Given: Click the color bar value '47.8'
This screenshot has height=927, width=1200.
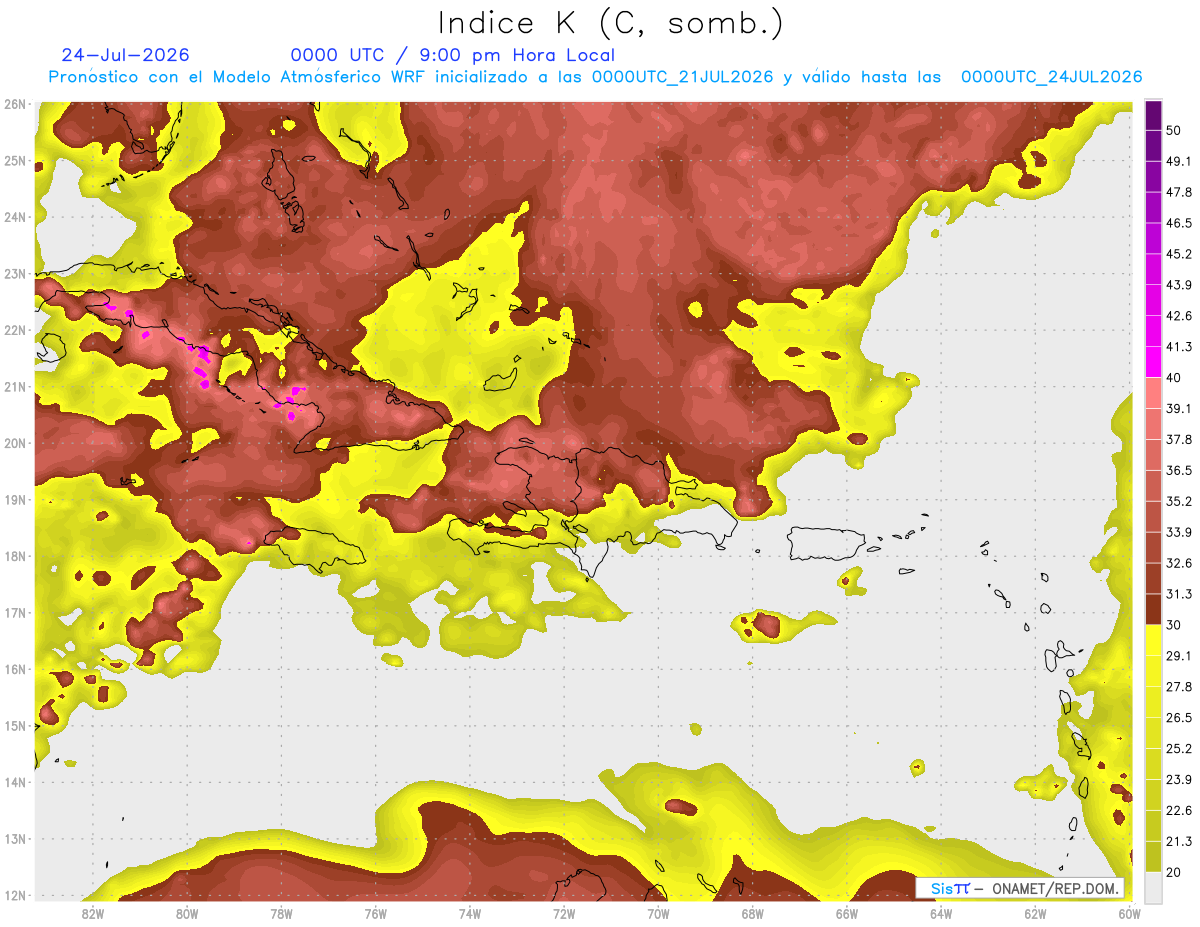Looking at the screenshot, I should (1179, 191).
